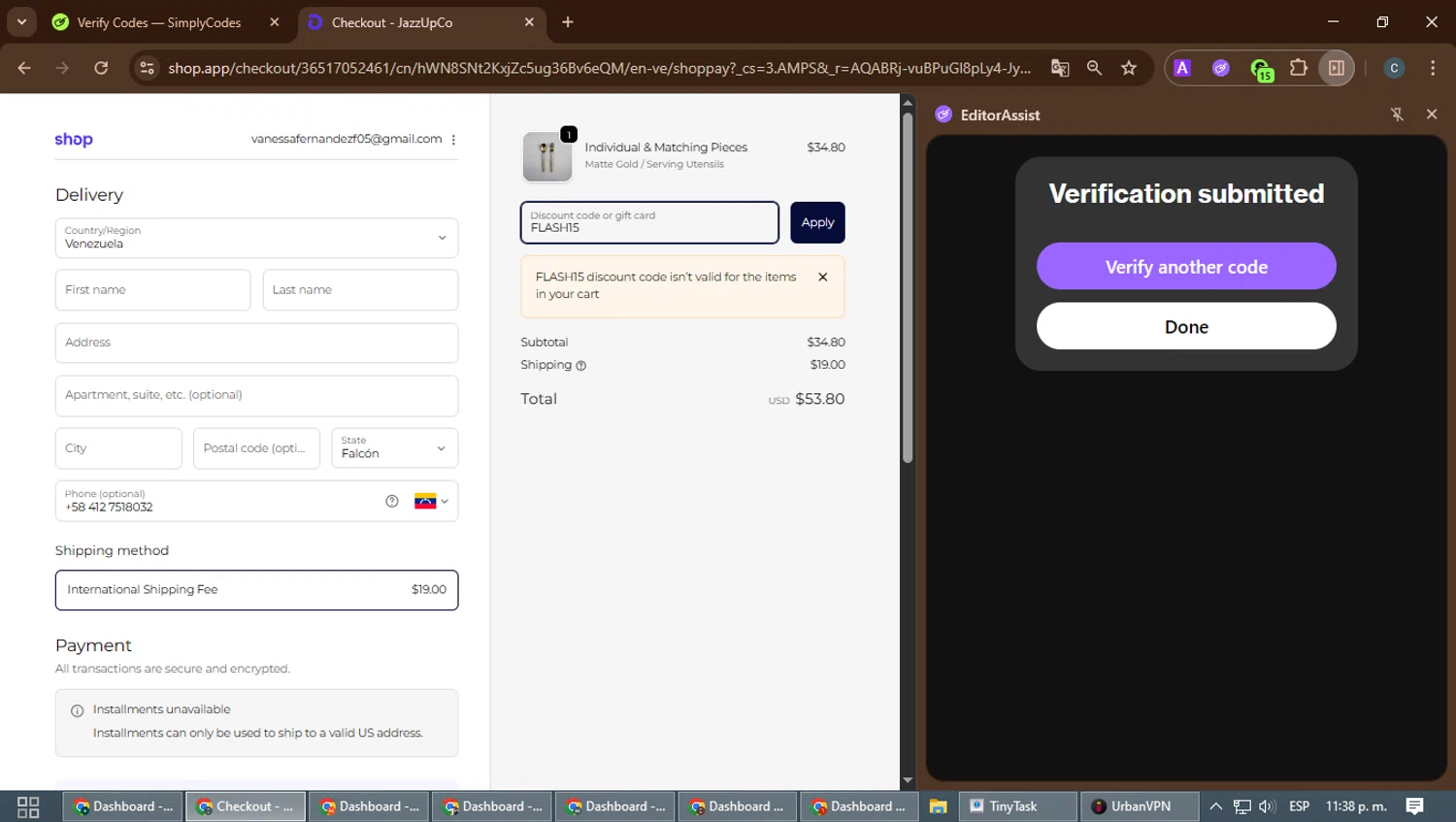
Task: Click the page vertical scrollbar thumb
Action: coord(908,287)
